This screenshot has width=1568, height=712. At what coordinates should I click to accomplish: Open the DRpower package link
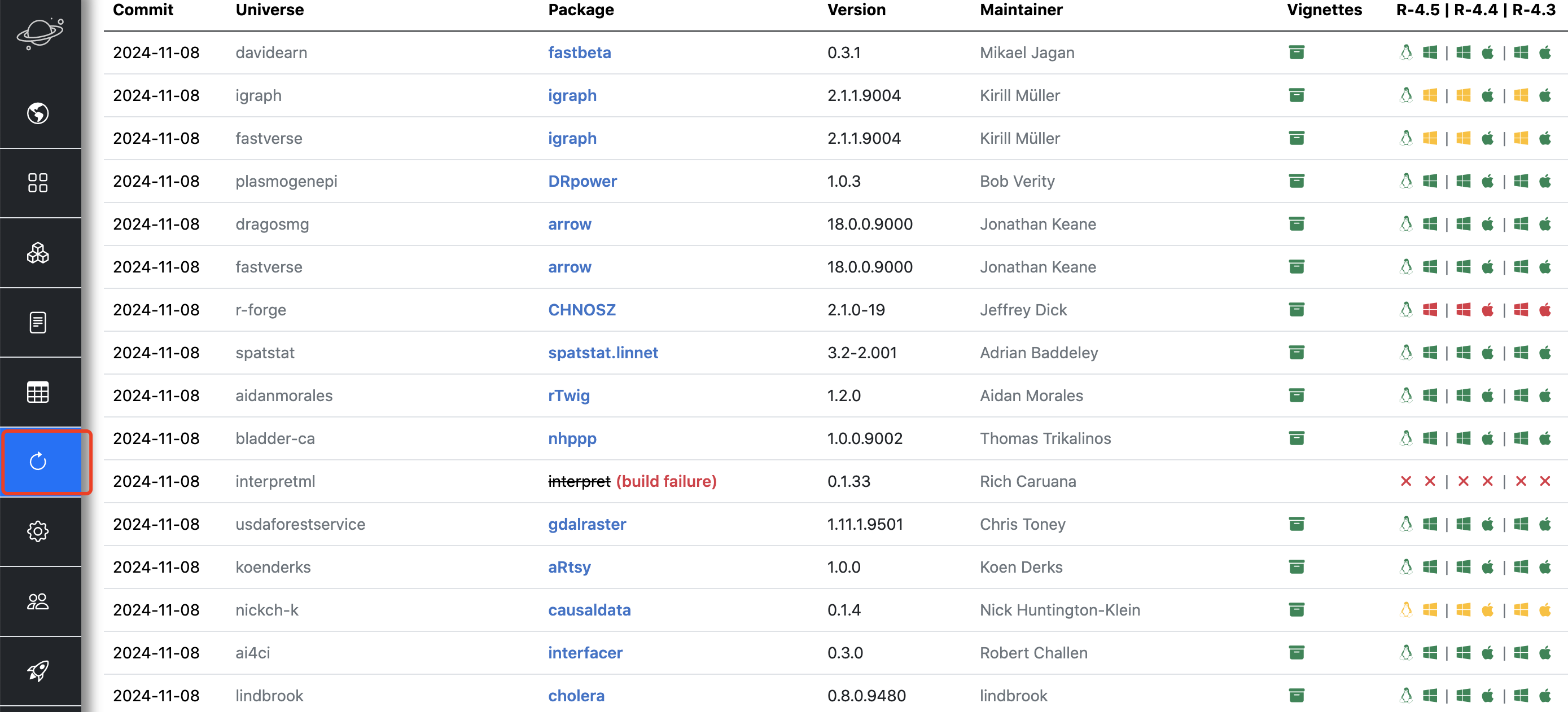tap(582, 181)
